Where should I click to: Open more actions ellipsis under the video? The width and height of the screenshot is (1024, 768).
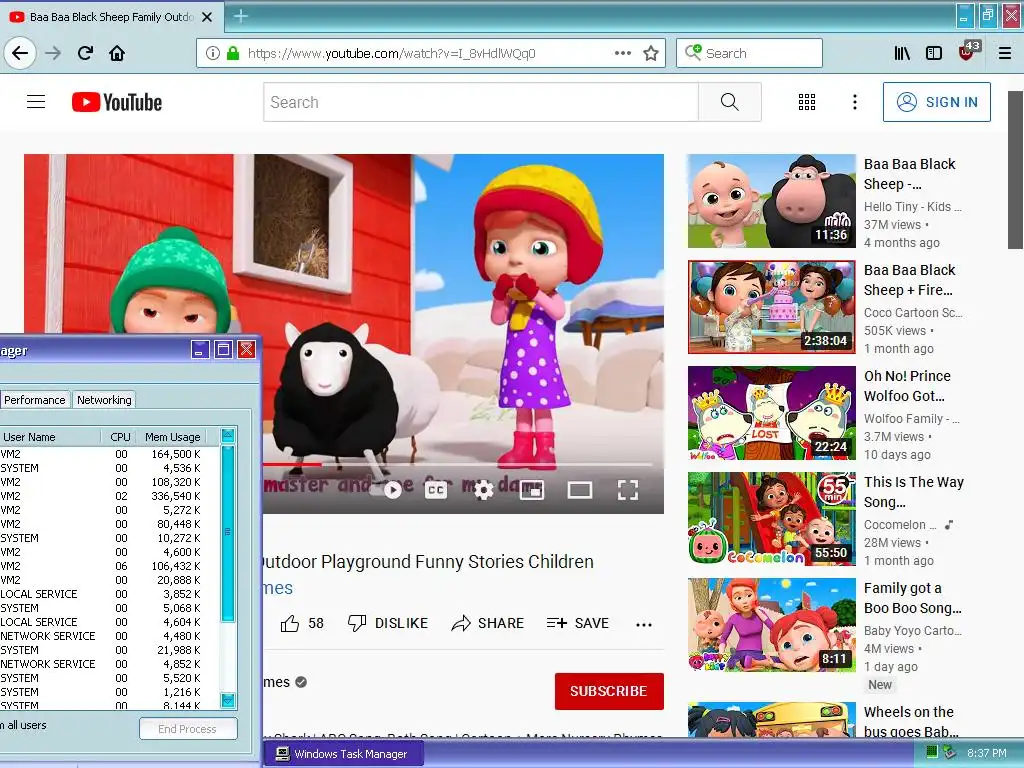click(x=644, y=624)
